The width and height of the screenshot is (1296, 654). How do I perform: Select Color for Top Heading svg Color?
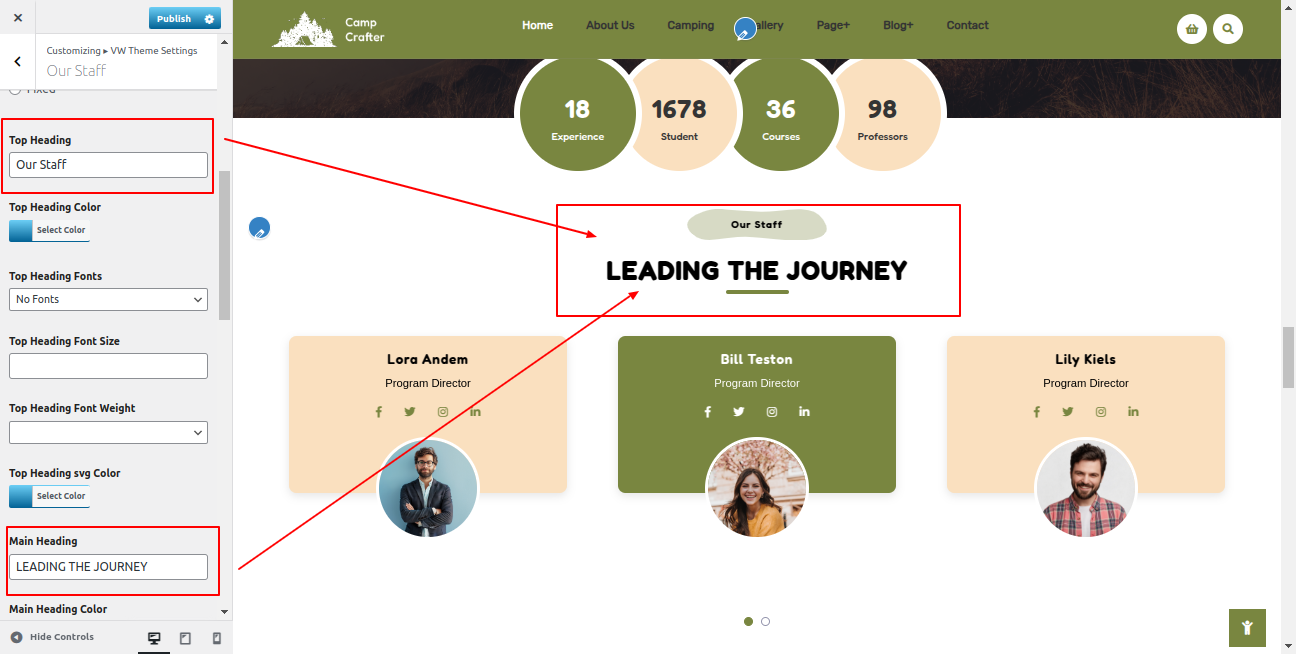coord(49,496)
